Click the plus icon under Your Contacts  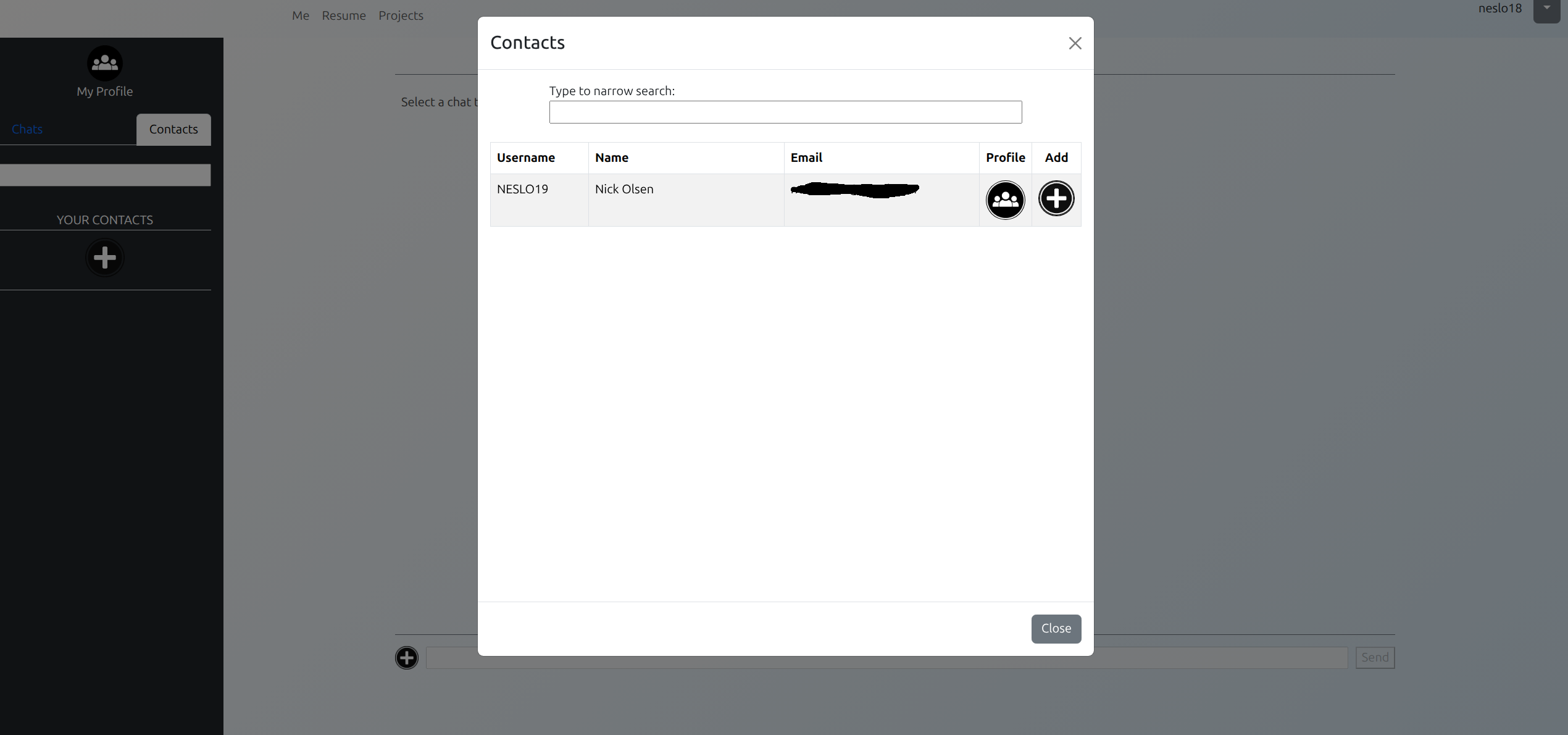click(x=105, y=258)
